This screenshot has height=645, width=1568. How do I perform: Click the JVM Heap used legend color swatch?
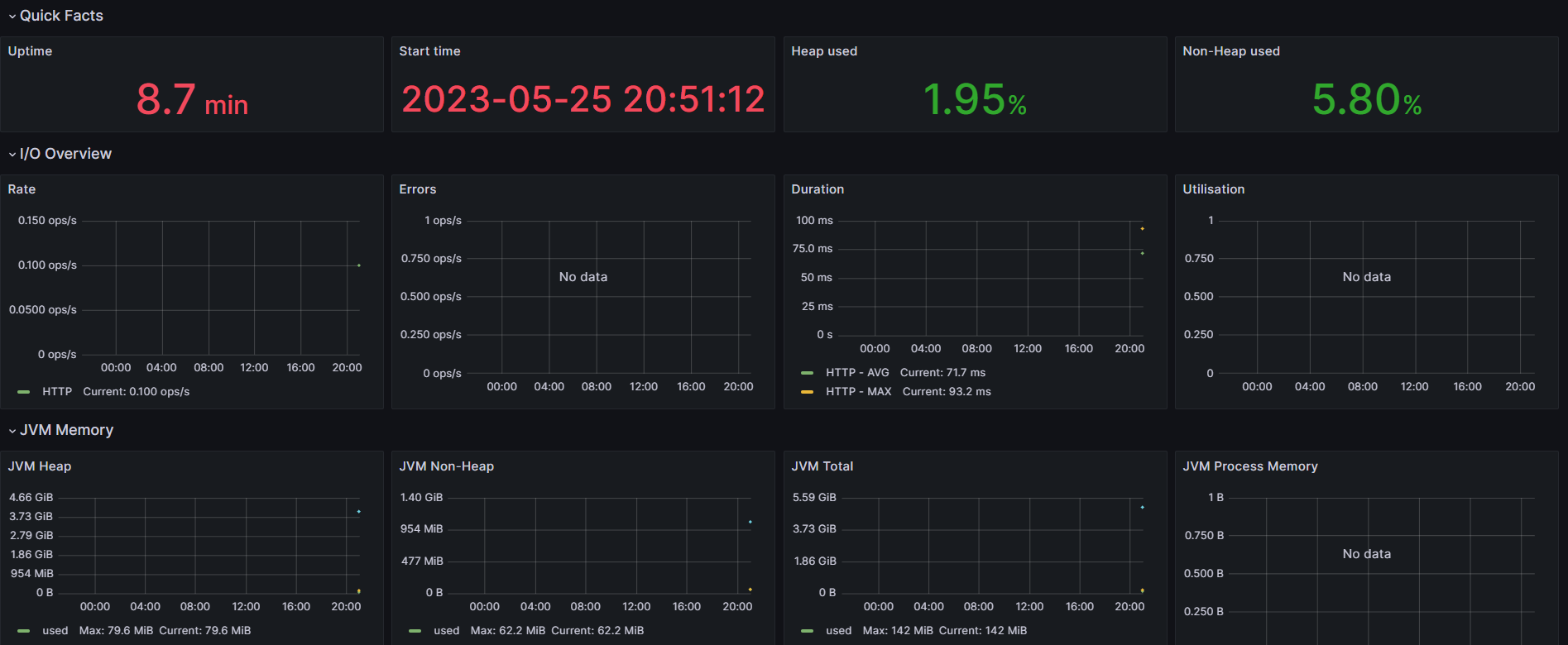pyautogui.click(x=24, y=631)
